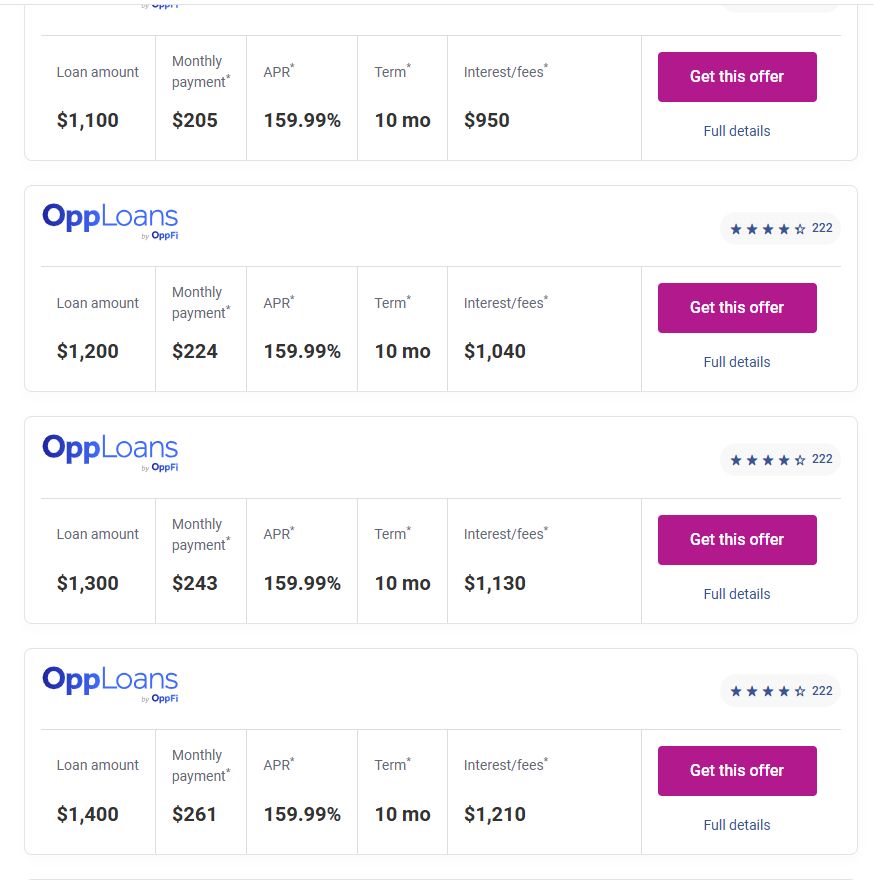
Task: Open Full details for the $1,100 loan
Action: click(x=737, y=131)
